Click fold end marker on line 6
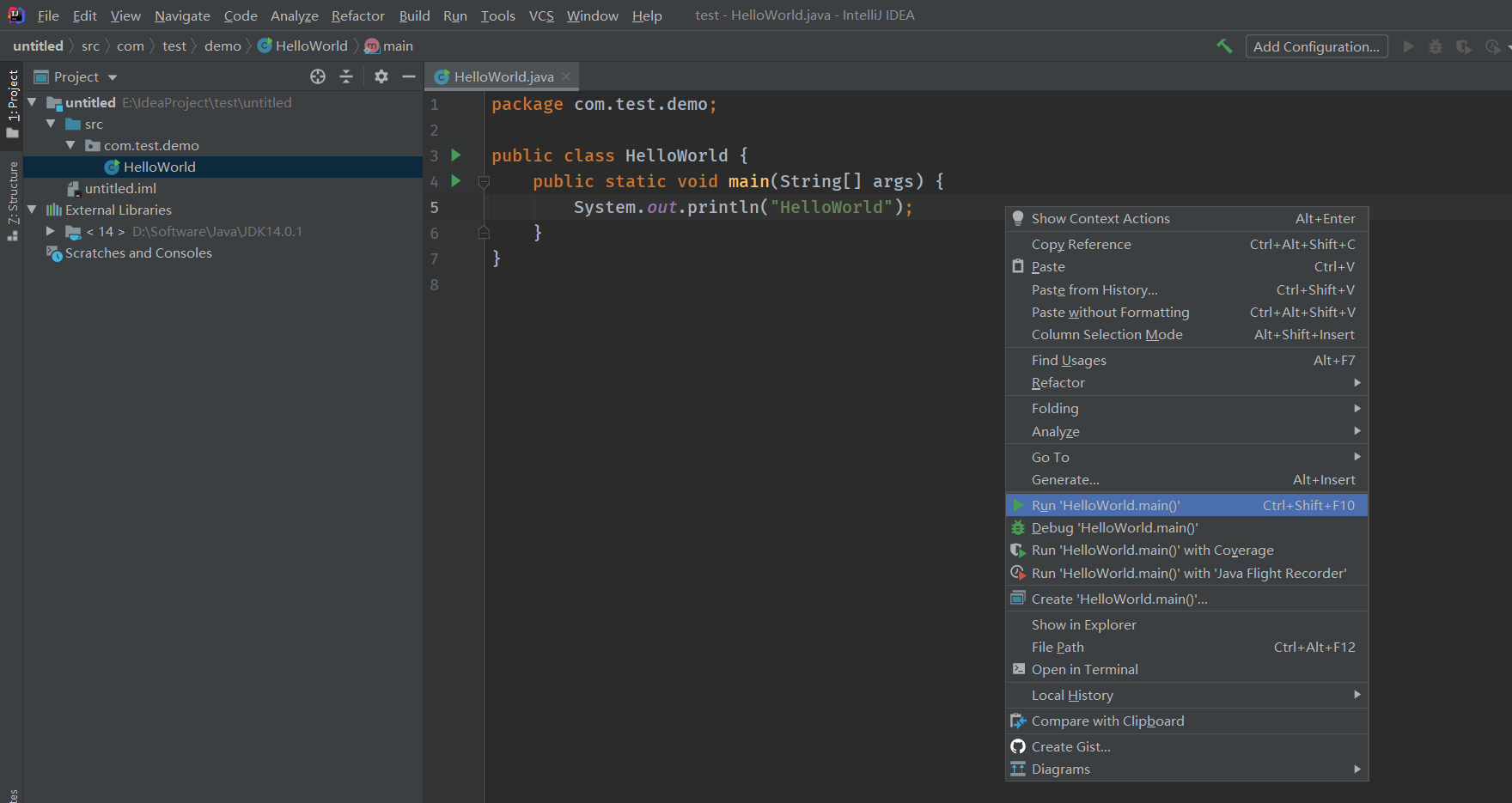The image size is (1512, 803). pos(484,233)
